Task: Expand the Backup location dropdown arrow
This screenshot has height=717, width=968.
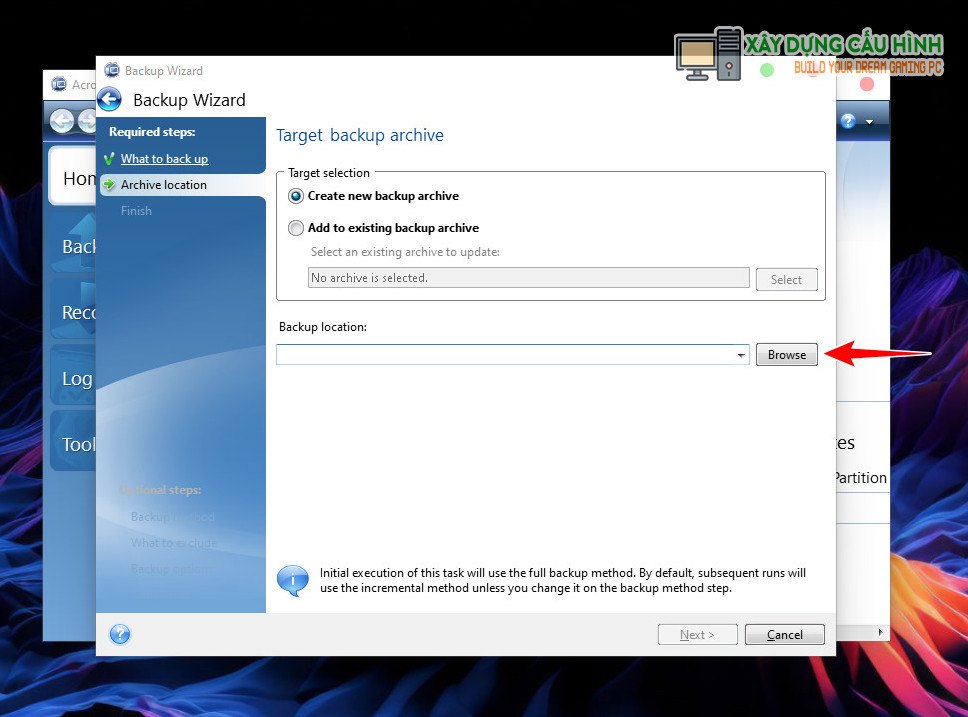Action: (x=740, y=355)
